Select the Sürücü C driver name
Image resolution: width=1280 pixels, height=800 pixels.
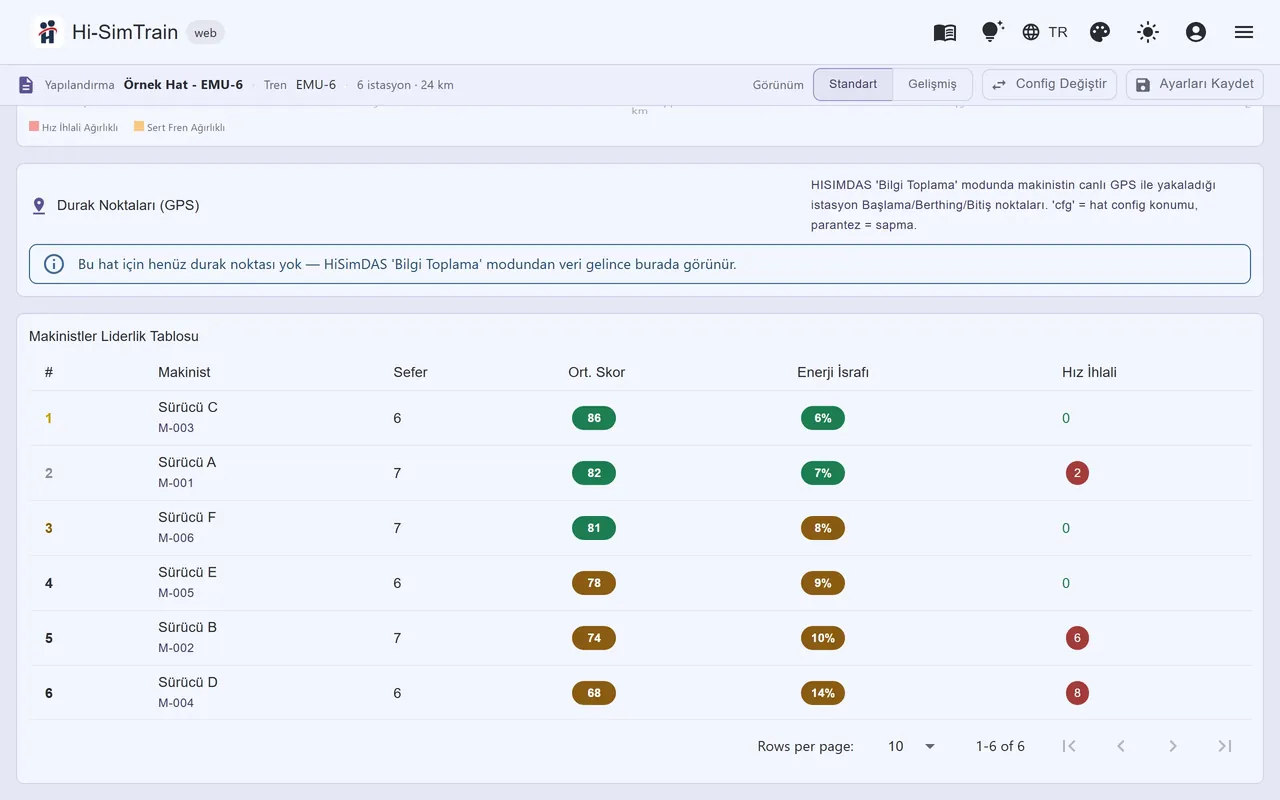188,407
